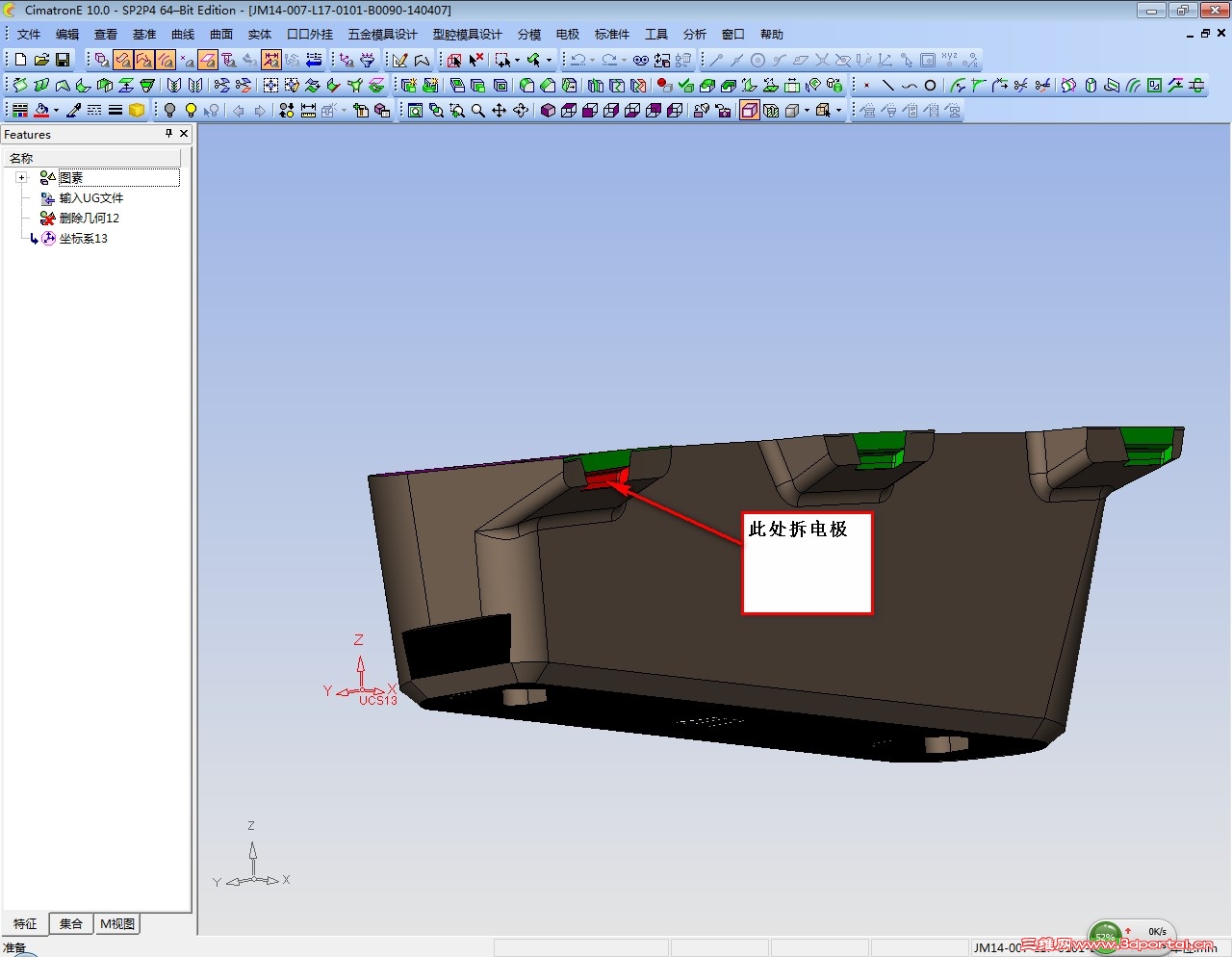This screenshot has width=1232, height=957.
Task: Open the 编辑 menu
Action: tap(67, 35)
